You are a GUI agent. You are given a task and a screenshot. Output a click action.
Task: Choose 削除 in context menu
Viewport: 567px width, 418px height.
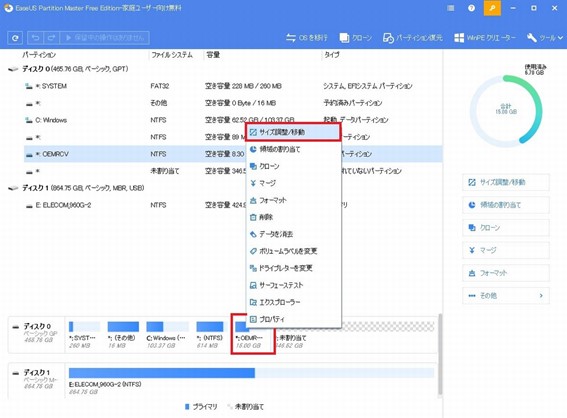pyautogui.click(x=293, y=217)
